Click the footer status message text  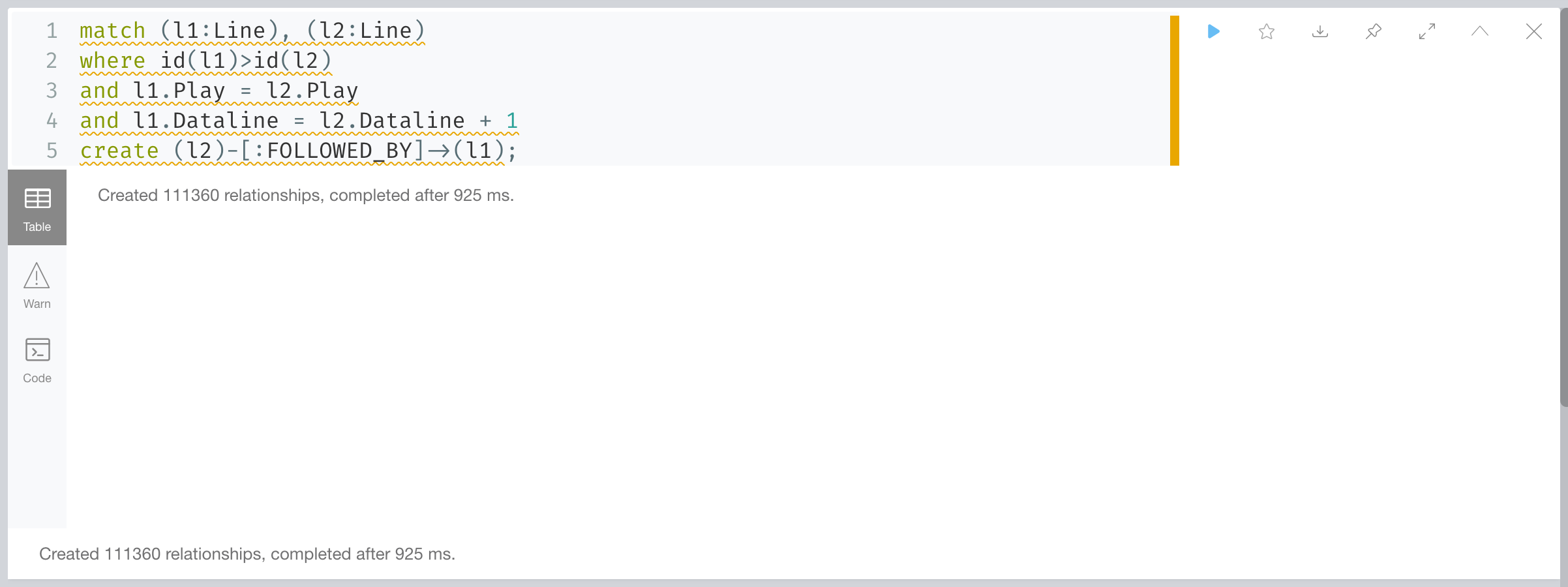pos(247,554)
